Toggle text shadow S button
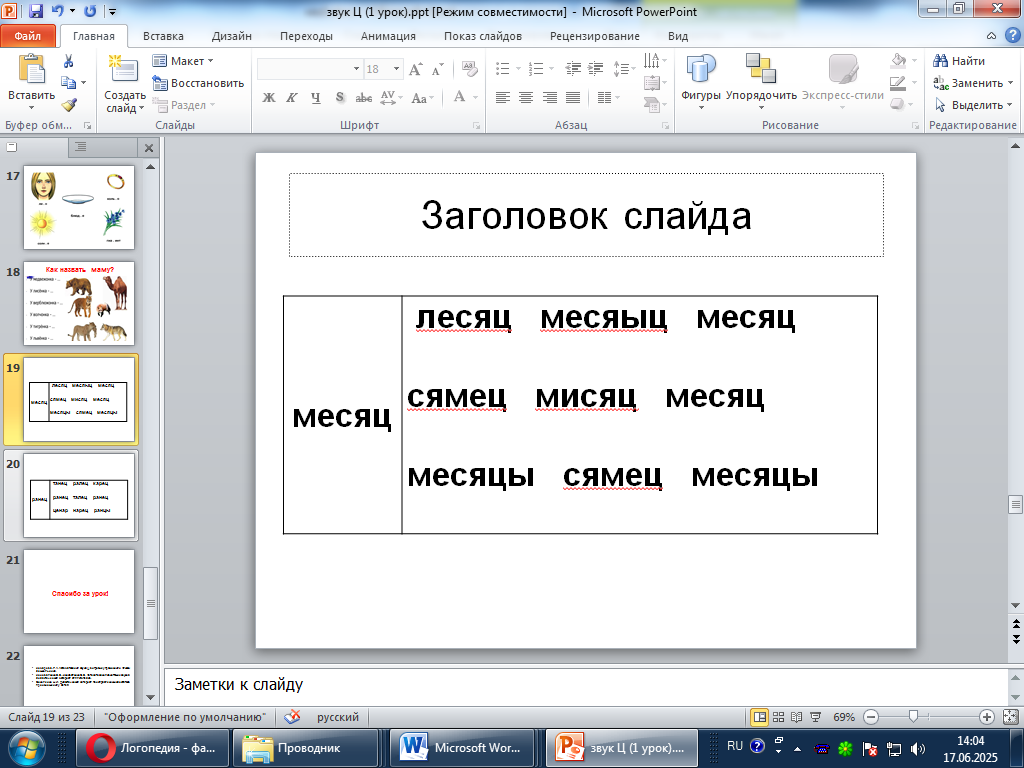1024x768 pixels. [340, 98]
